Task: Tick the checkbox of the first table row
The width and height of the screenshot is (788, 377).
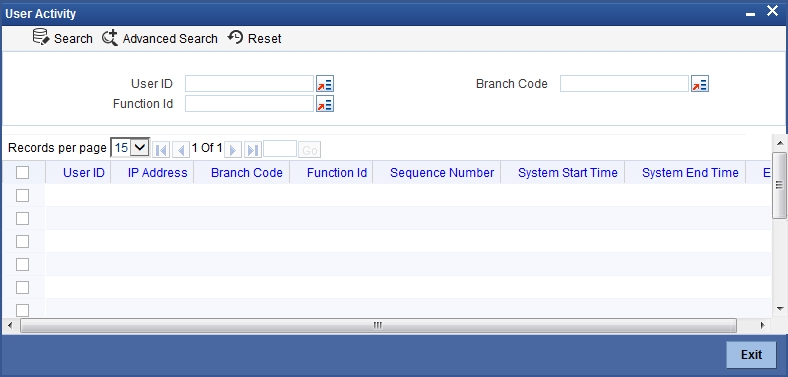Action: click(x=23, y=196)
